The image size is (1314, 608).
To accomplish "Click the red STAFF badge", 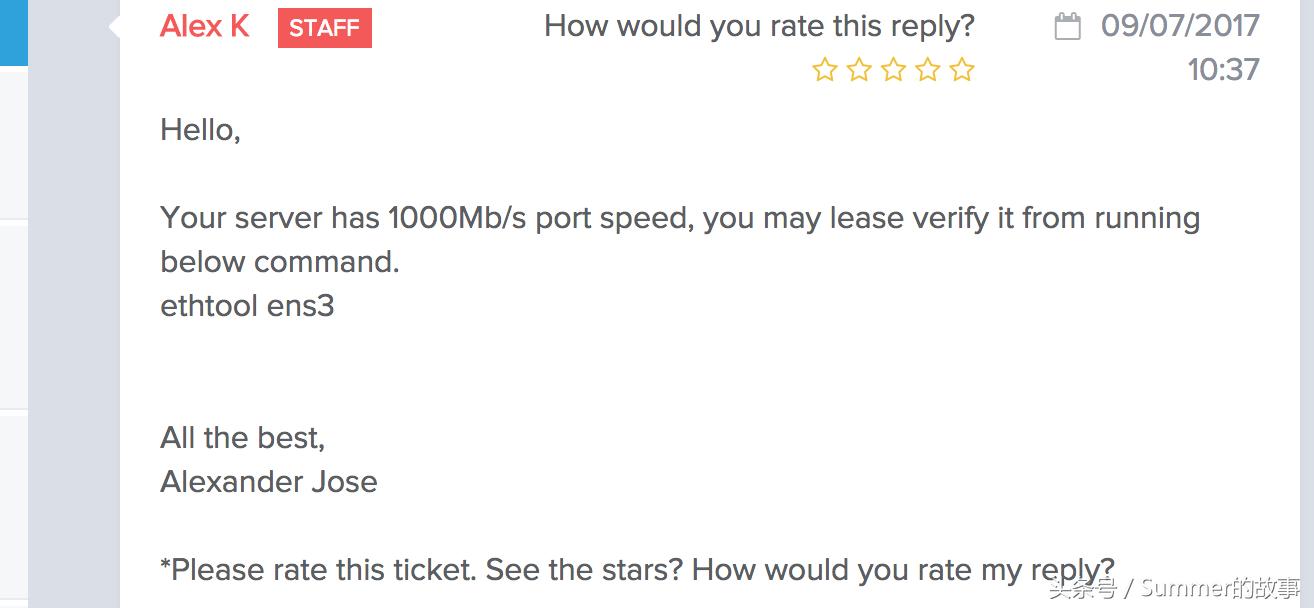I will click(x=324, y=28).
